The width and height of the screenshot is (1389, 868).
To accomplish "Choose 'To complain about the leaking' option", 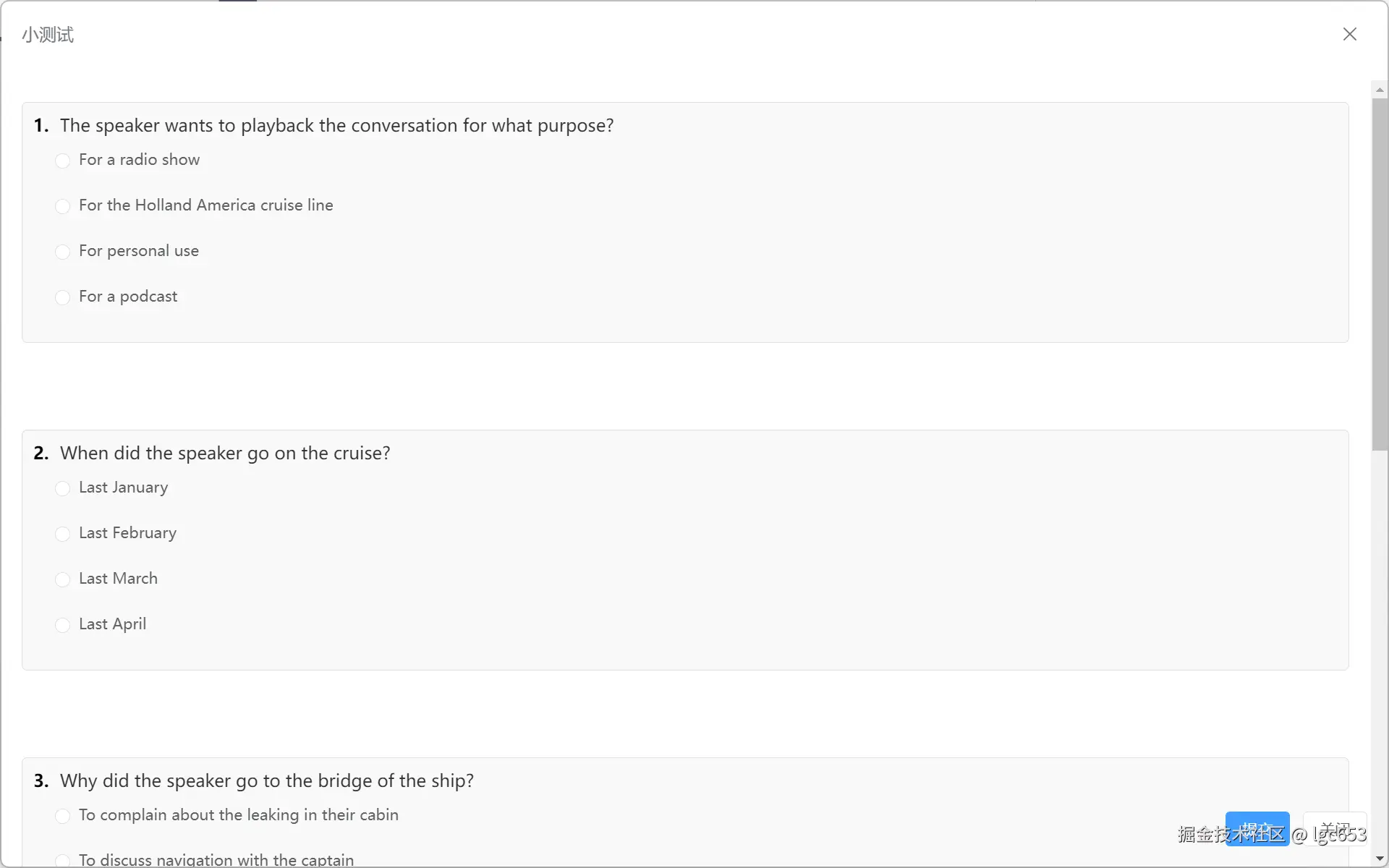I will coord(63,816).
